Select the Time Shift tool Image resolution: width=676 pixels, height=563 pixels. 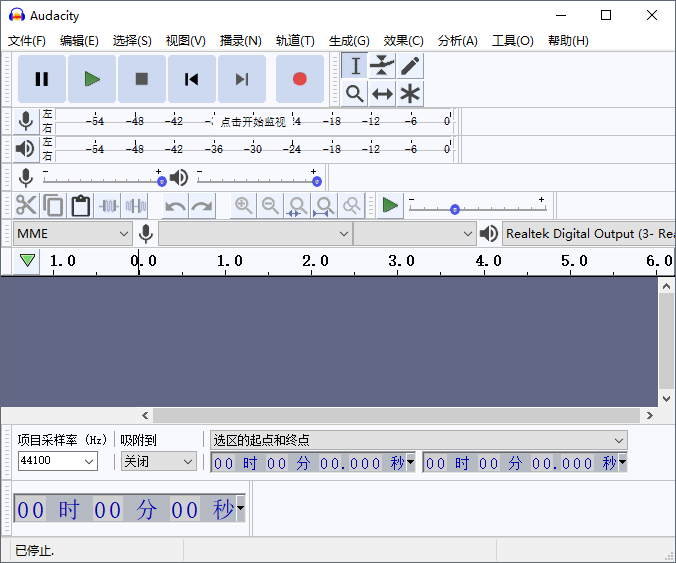pyautogui.click(x=382, y=94)
